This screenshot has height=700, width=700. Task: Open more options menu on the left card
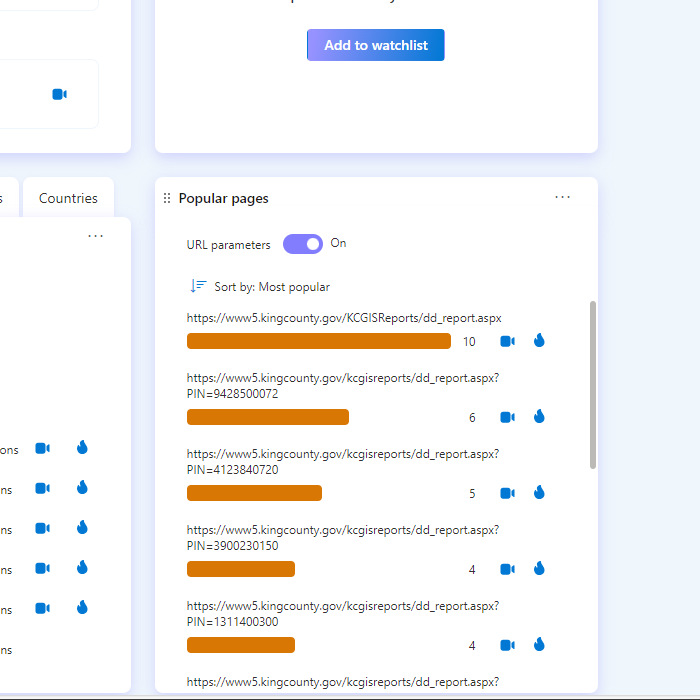point(95,236)
